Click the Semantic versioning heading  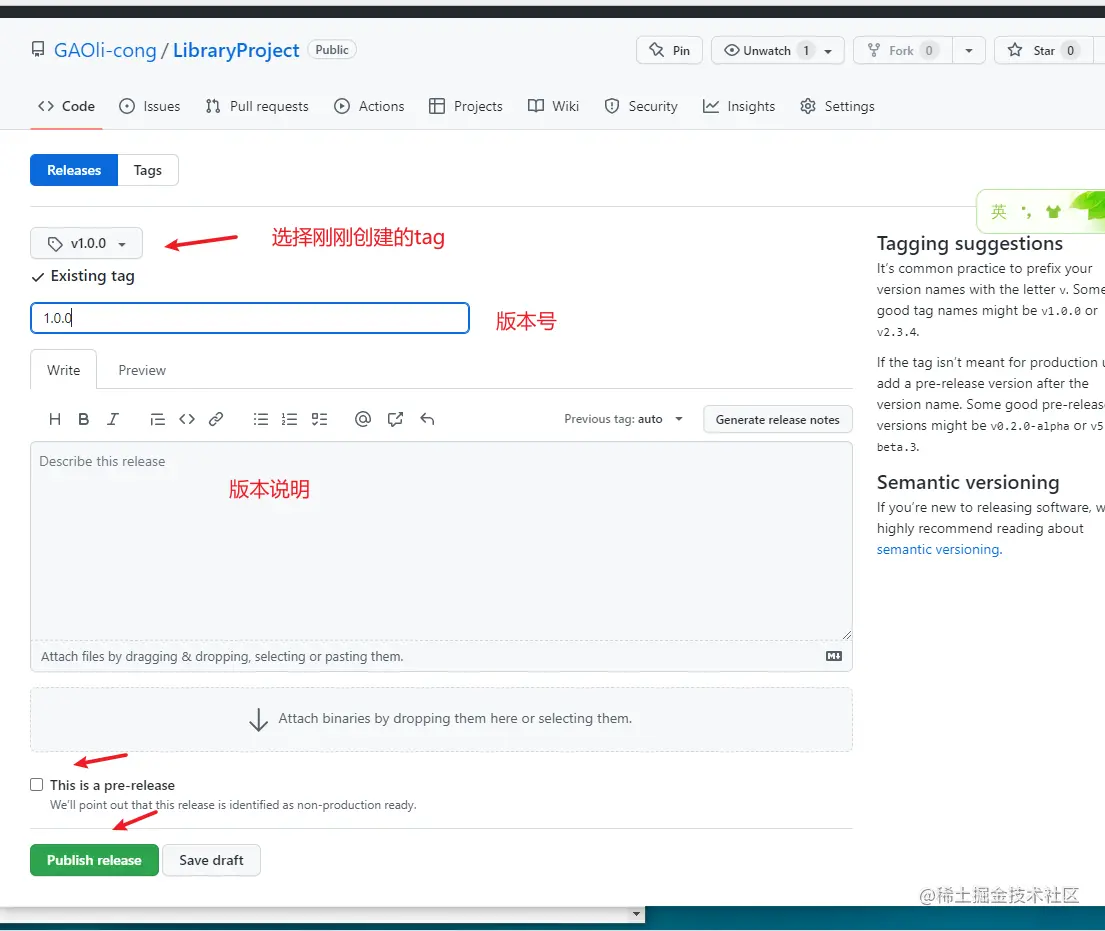point(968,482)
